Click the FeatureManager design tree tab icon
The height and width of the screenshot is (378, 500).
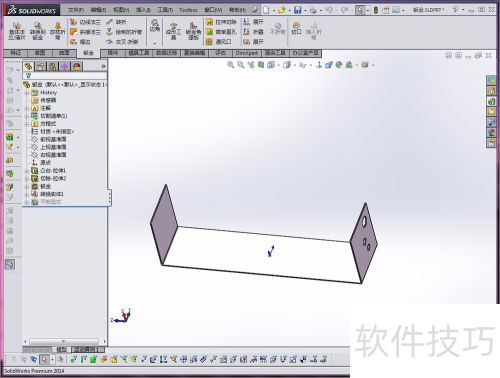click(28, 67)
